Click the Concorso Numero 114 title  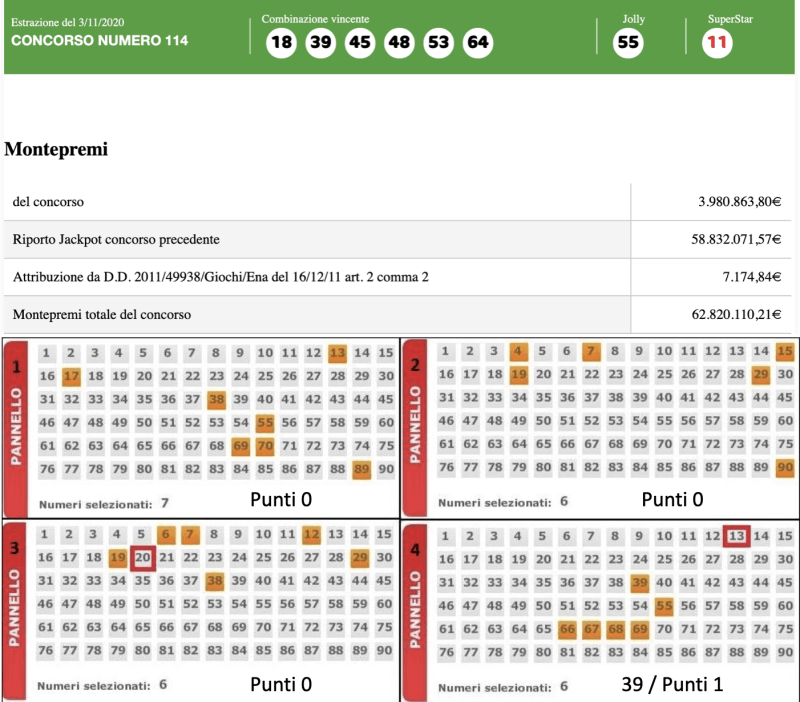99,41
